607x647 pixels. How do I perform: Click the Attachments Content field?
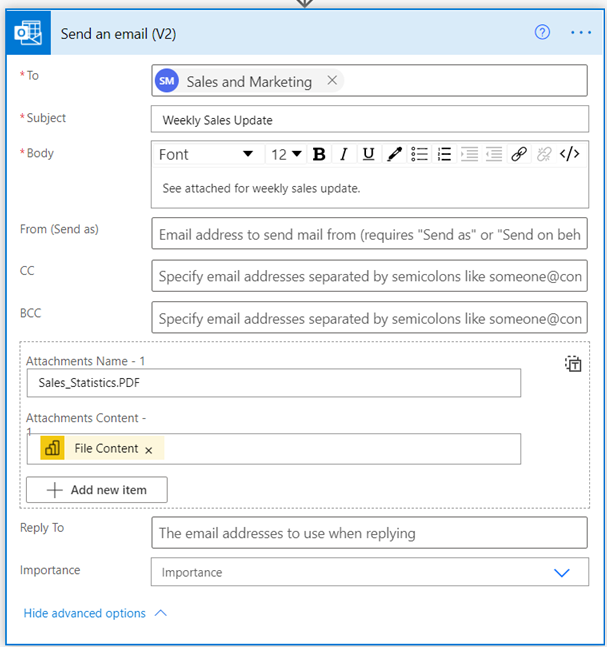(x=274, y=449)
